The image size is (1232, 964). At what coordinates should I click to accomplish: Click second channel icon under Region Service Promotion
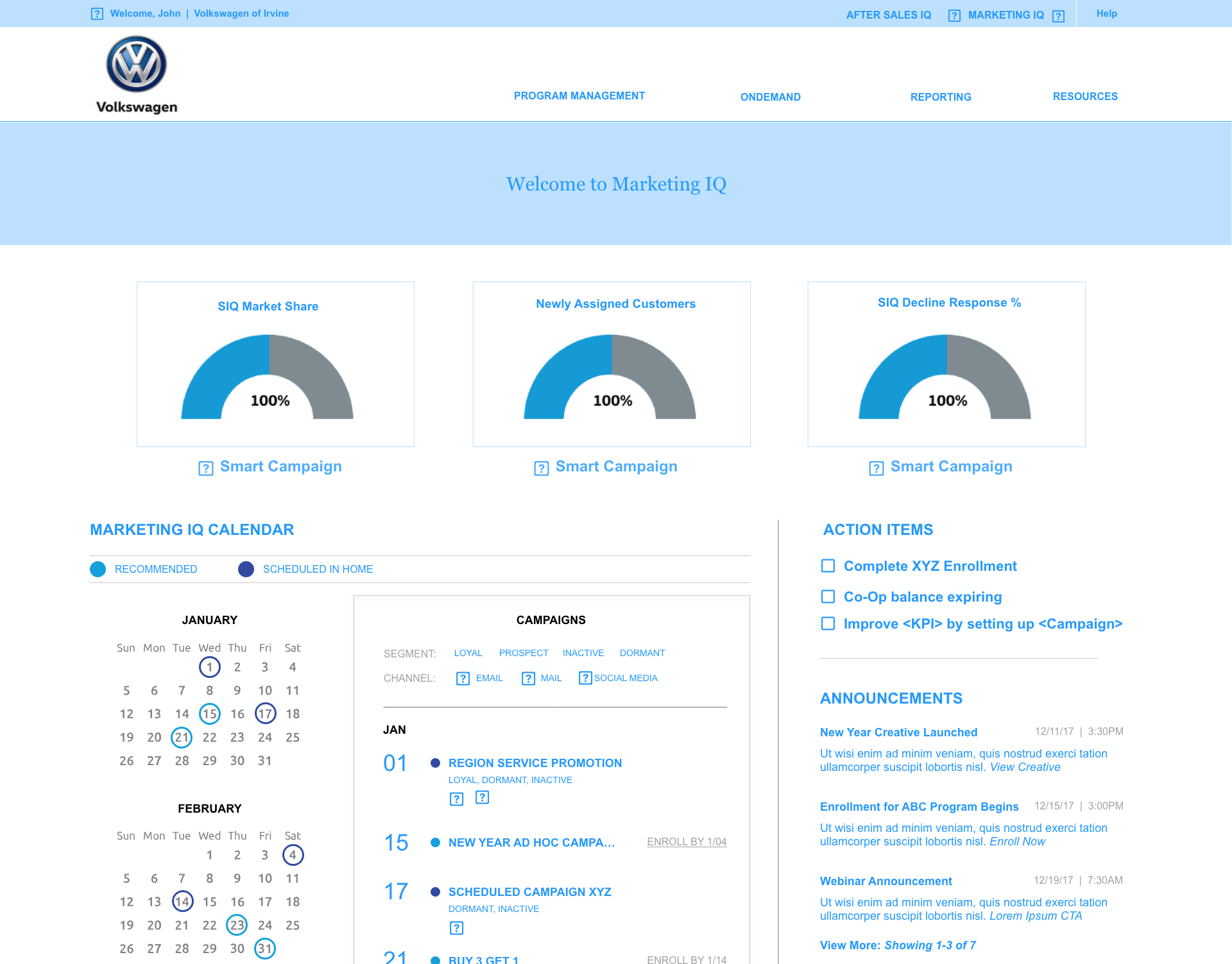point(482,797)
